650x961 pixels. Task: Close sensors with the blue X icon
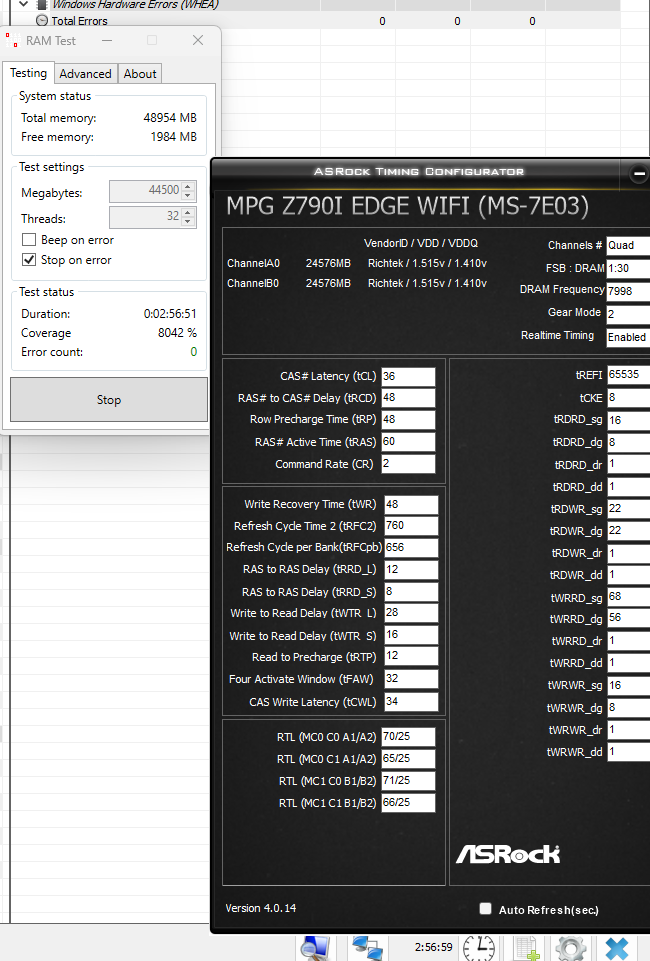616,948
